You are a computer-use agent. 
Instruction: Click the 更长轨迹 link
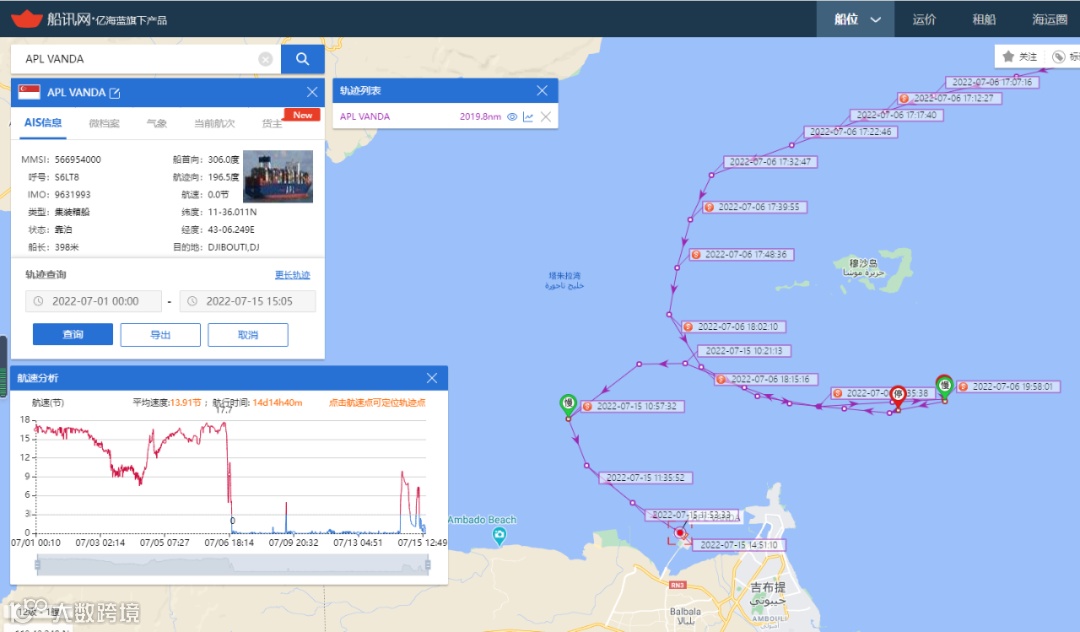point(292,275)
